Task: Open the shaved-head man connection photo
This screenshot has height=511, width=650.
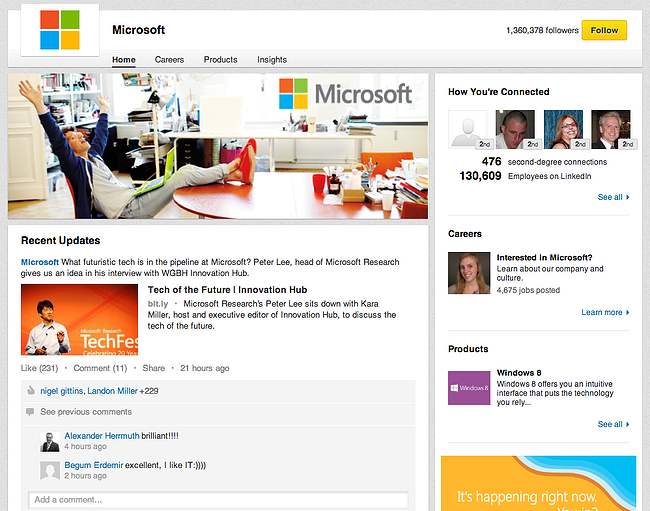Action: [x=515, y=129]
